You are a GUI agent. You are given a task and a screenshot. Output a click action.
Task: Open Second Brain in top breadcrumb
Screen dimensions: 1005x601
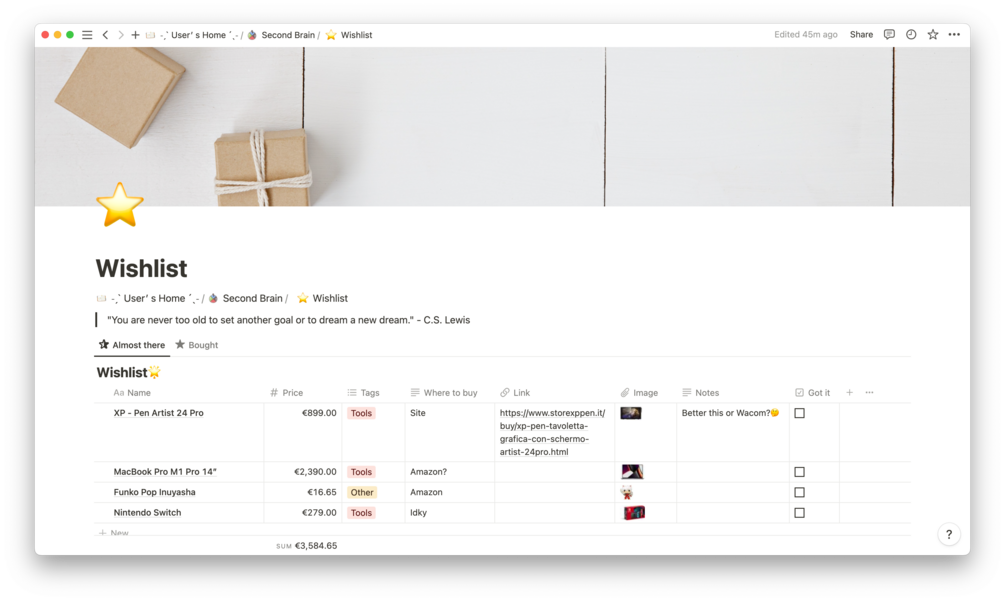(281, 35)
